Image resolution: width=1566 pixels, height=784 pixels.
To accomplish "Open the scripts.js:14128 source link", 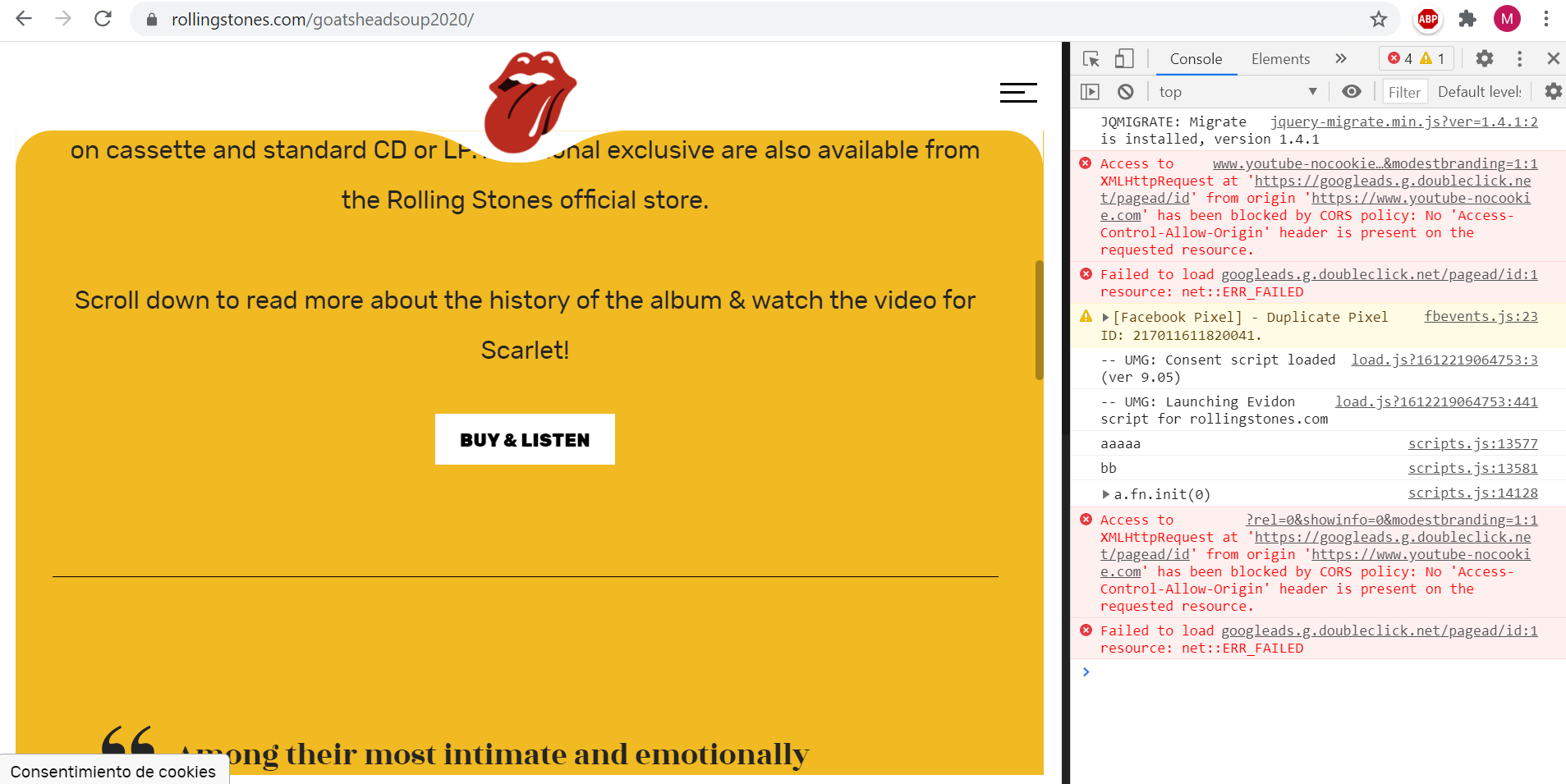I will [1473, 493].
